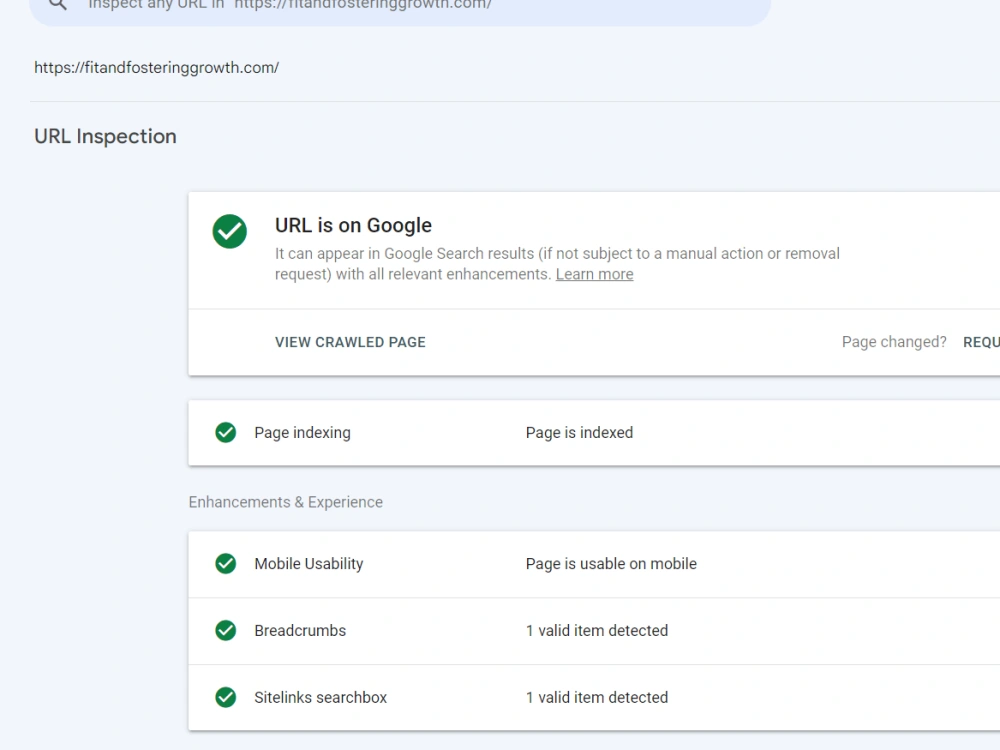
Task: Click the green check beside Page indexing
Action: point(226,432)
